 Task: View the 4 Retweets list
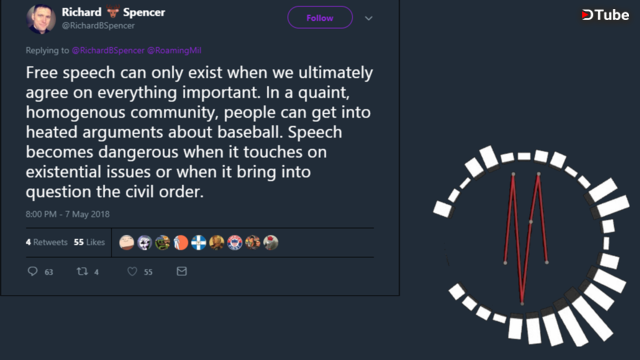point(47,242)
